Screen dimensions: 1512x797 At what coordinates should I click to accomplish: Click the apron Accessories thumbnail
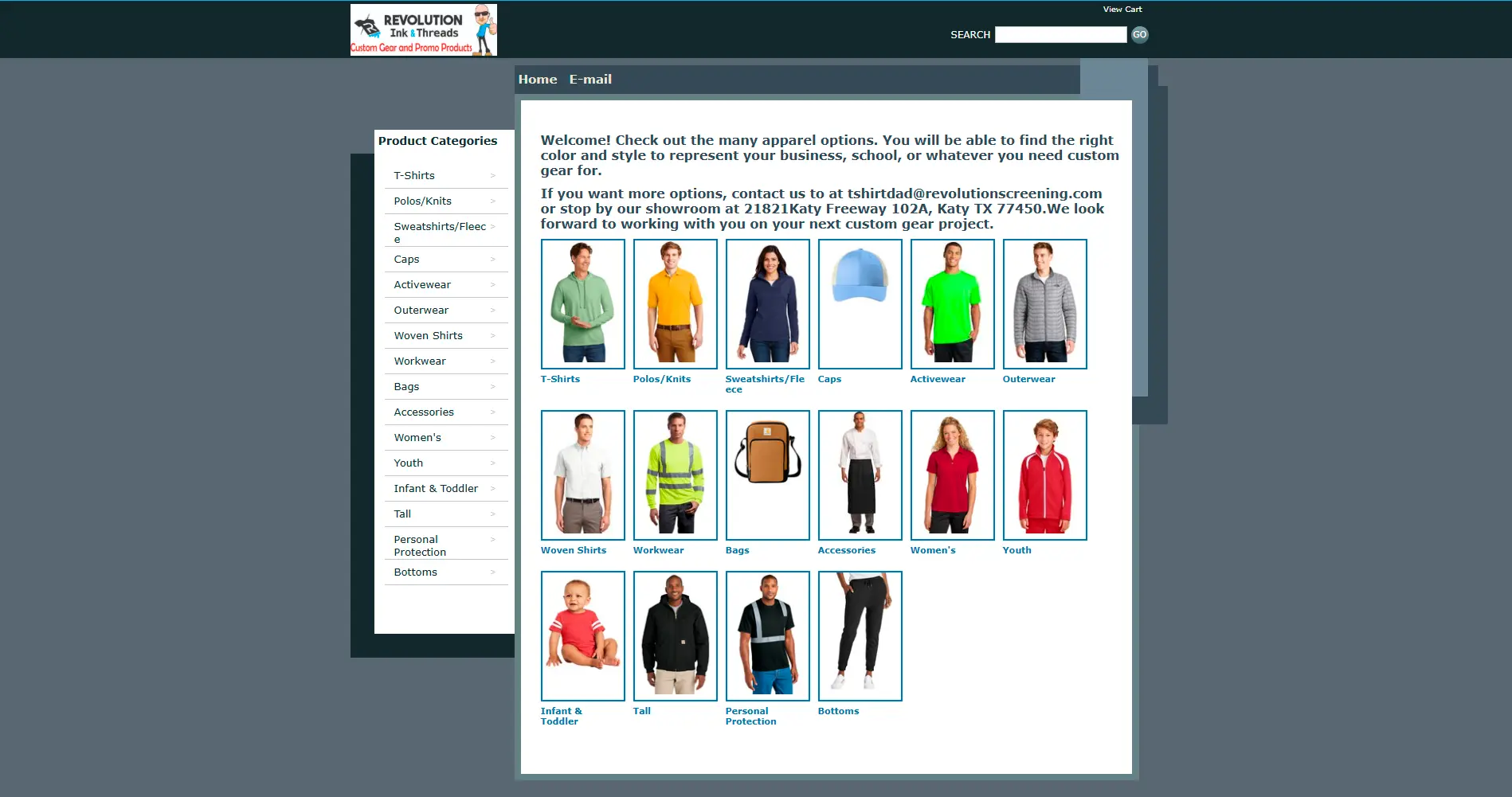pyautogui.click(x=860, y=475)
